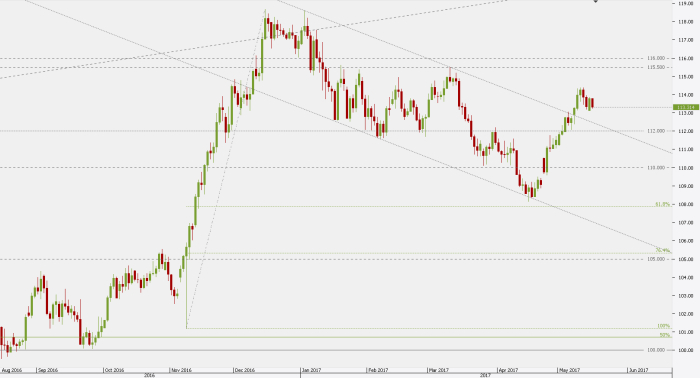Click the 110.000 horizontal line label

656,167
